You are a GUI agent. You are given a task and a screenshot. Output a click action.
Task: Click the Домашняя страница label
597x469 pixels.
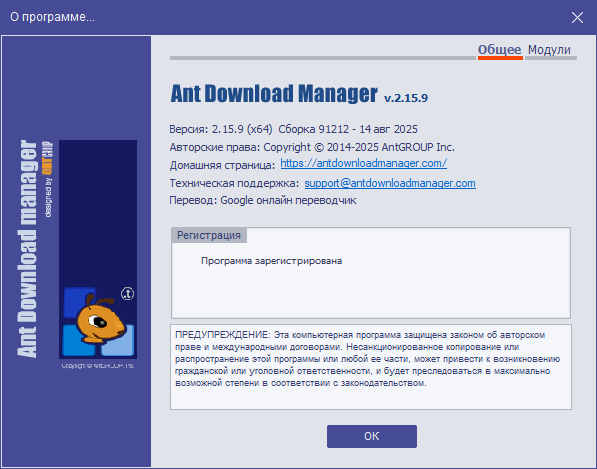222,166
